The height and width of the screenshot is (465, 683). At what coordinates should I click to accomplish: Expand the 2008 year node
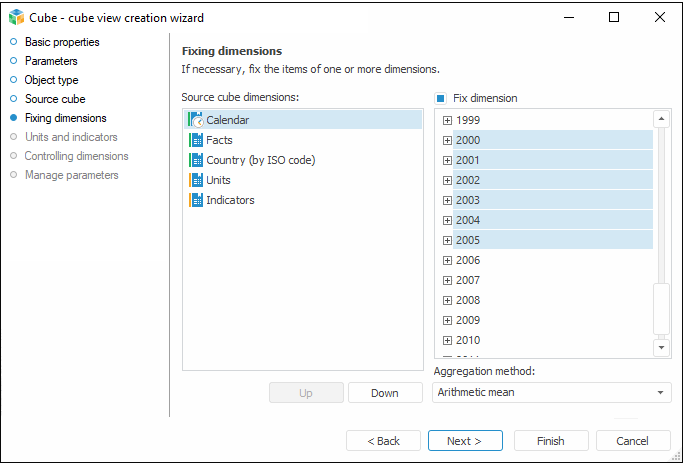pos(447,300)
